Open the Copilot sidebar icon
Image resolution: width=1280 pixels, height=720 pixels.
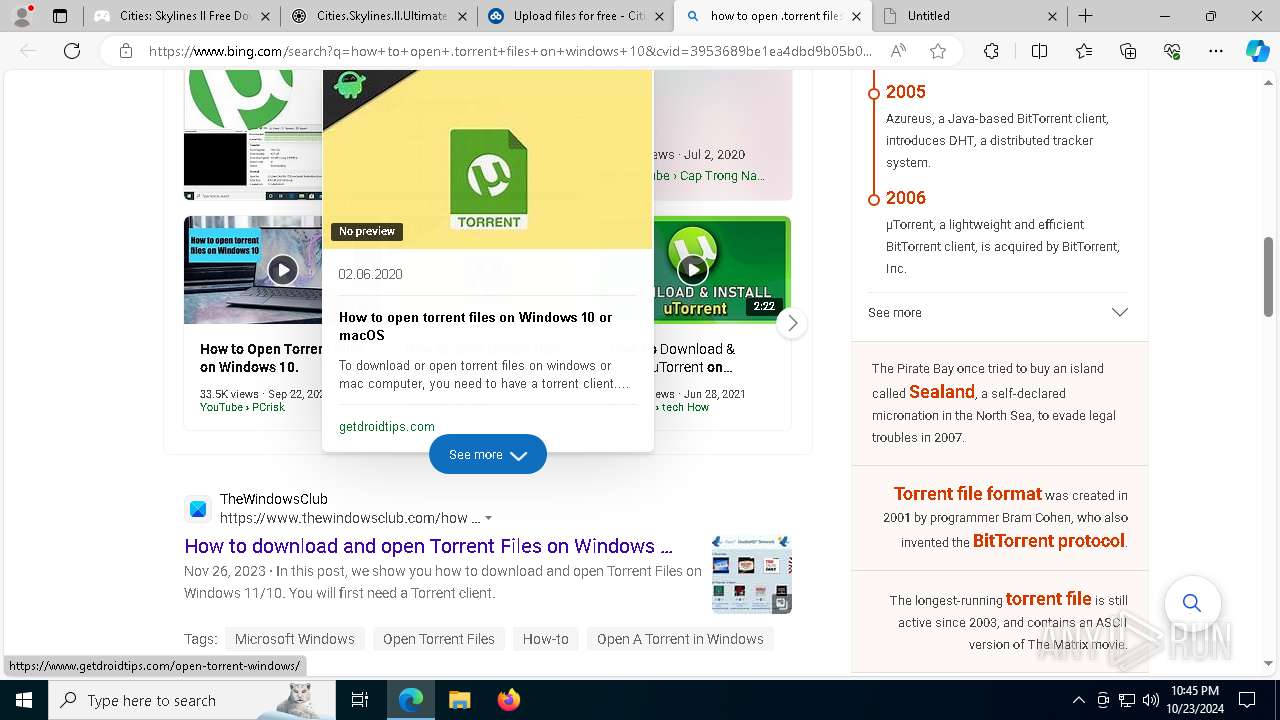click(x=1257, y=51)
